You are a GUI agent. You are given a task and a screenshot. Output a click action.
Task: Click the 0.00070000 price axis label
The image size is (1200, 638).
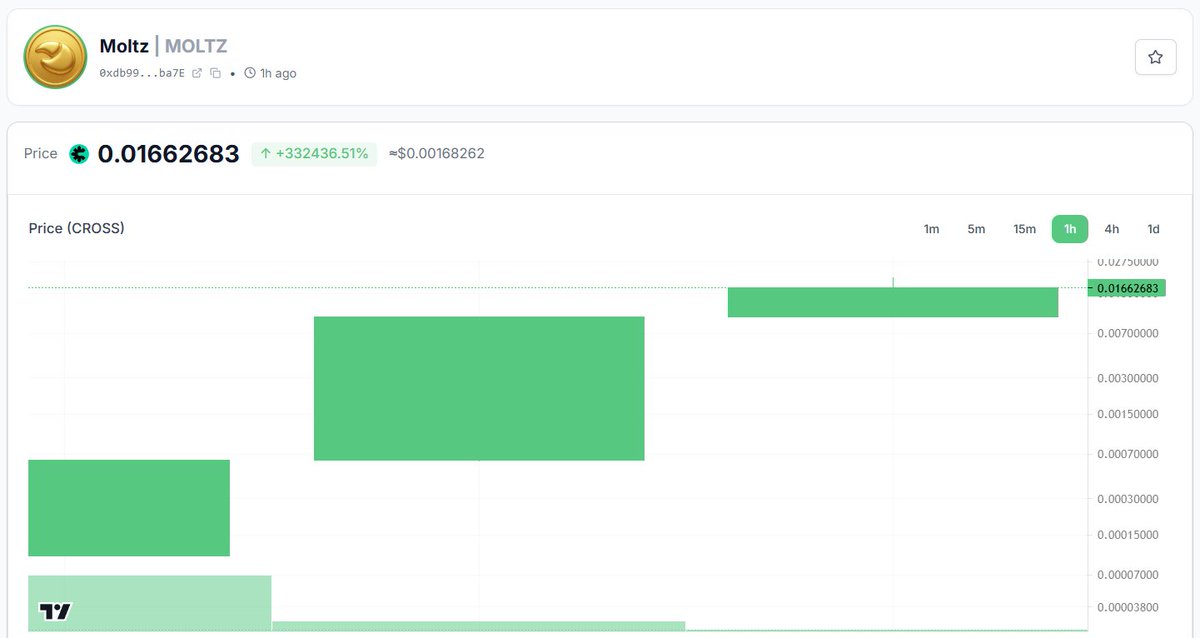[x=1128, y=454]
